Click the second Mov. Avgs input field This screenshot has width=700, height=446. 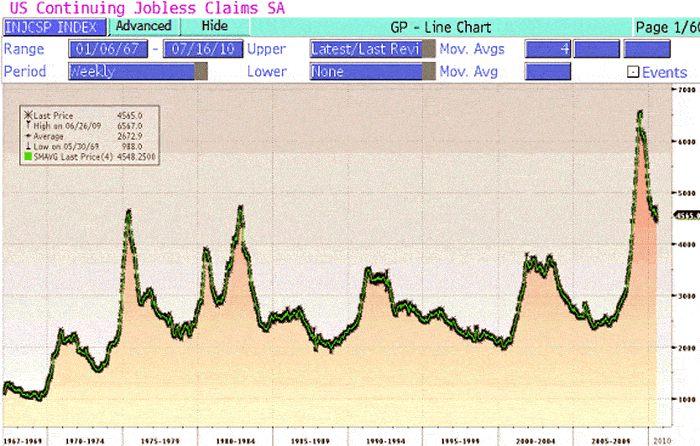(x=596, y=48)
